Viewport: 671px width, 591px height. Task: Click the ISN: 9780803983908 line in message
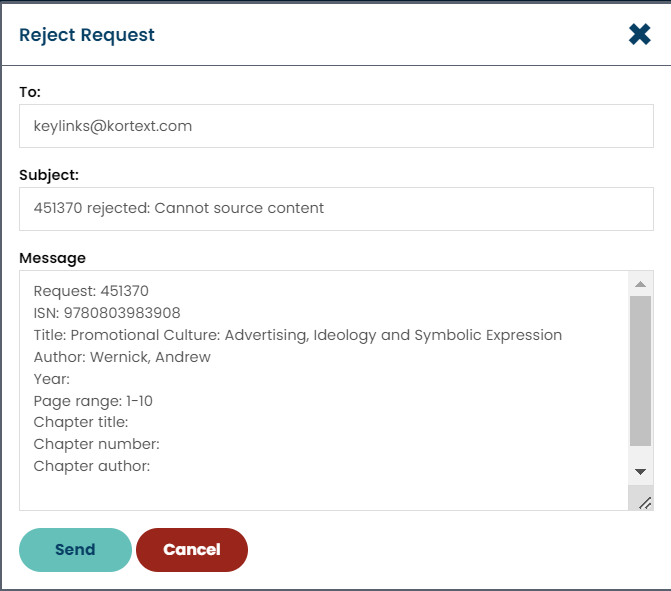pos(107,313)
